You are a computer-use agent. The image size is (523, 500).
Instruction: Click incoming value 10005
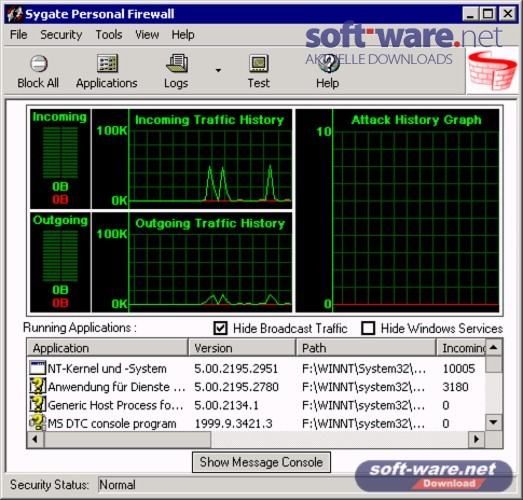click(x=459, y=368)
